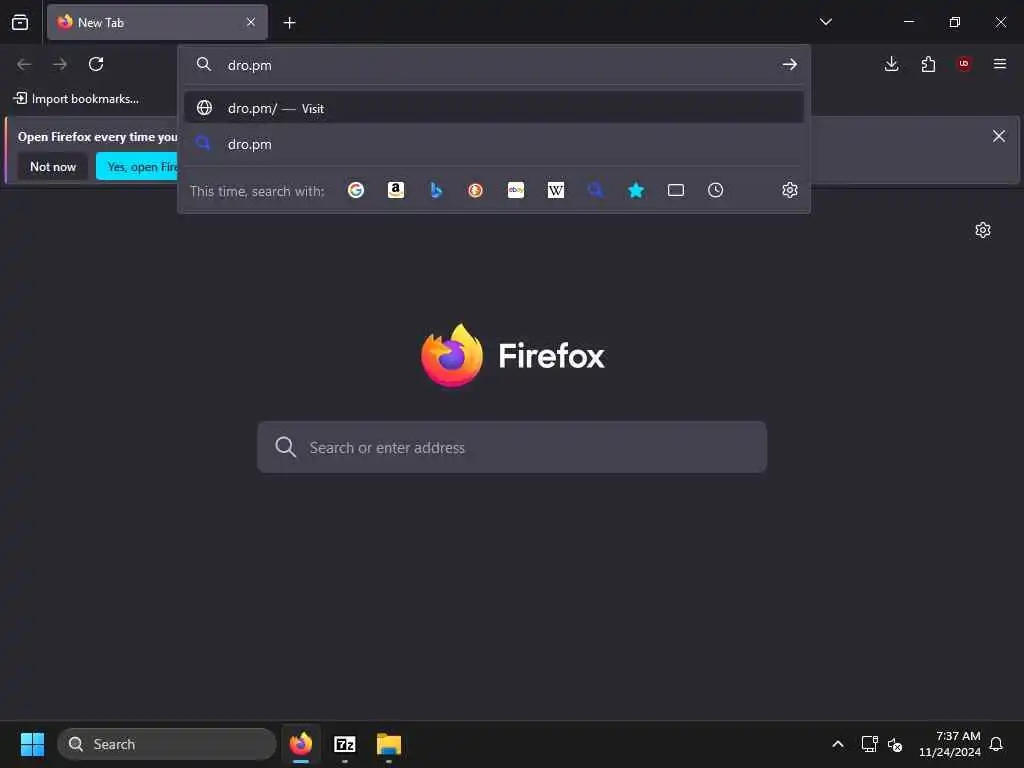Click the Not now button
Image resolution: width=1024 pixels, height=768 pixels.
point(53,167)
